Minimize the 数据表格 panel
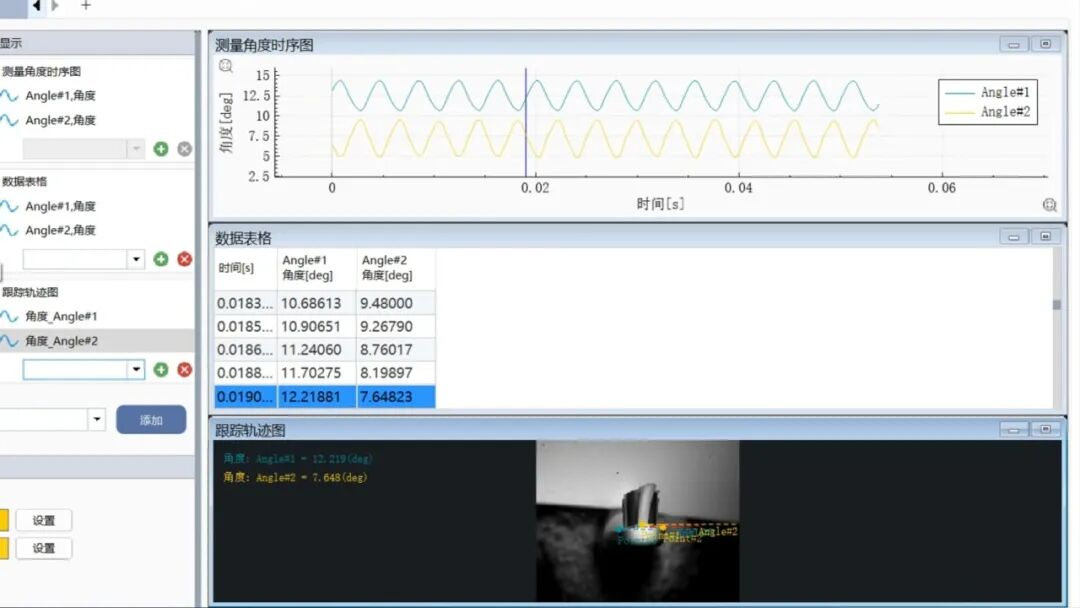 click(1014, 237)
